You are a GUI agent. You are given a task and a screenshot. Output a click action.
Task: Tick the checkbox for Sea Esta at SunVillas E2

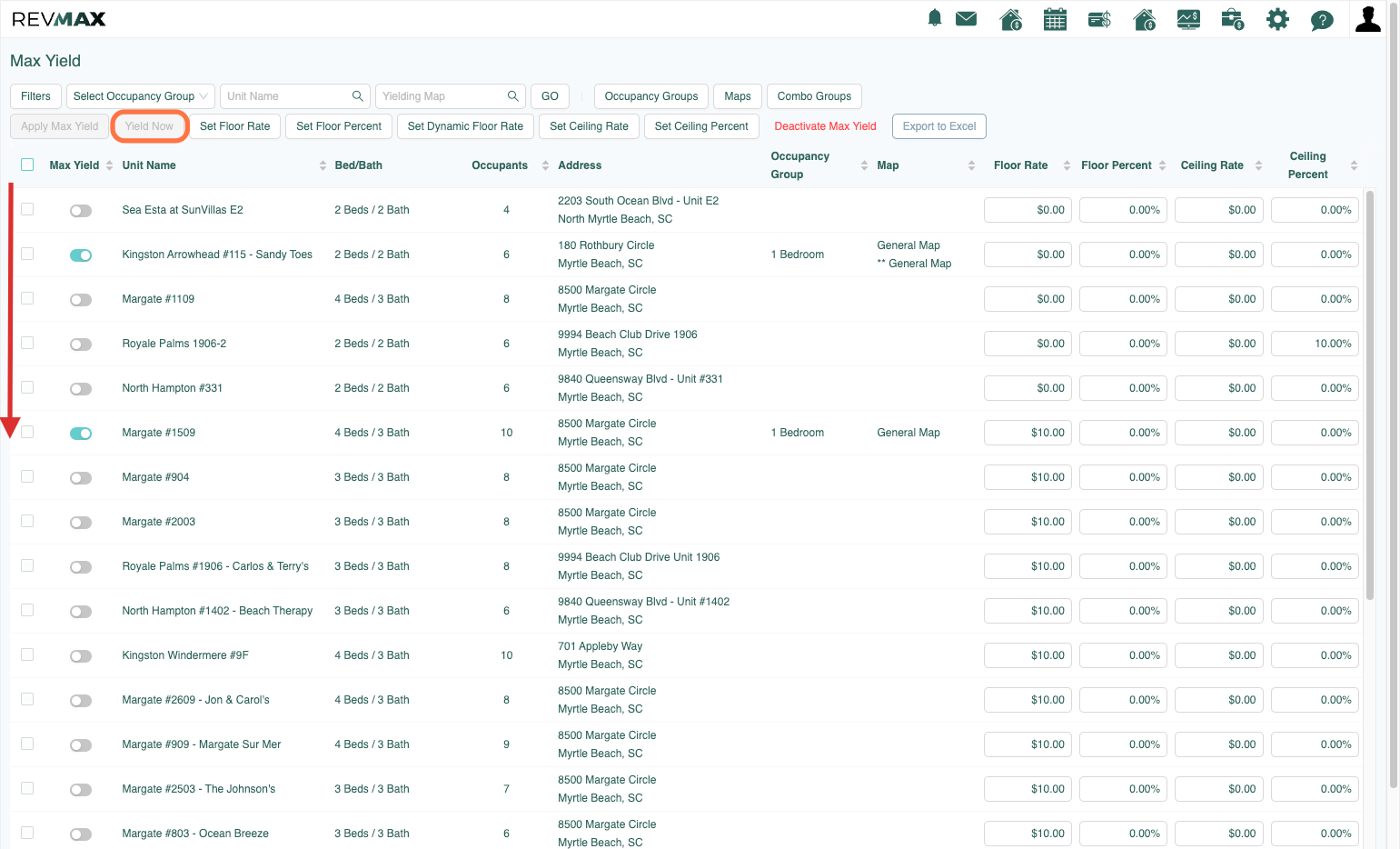coord(27,209)
